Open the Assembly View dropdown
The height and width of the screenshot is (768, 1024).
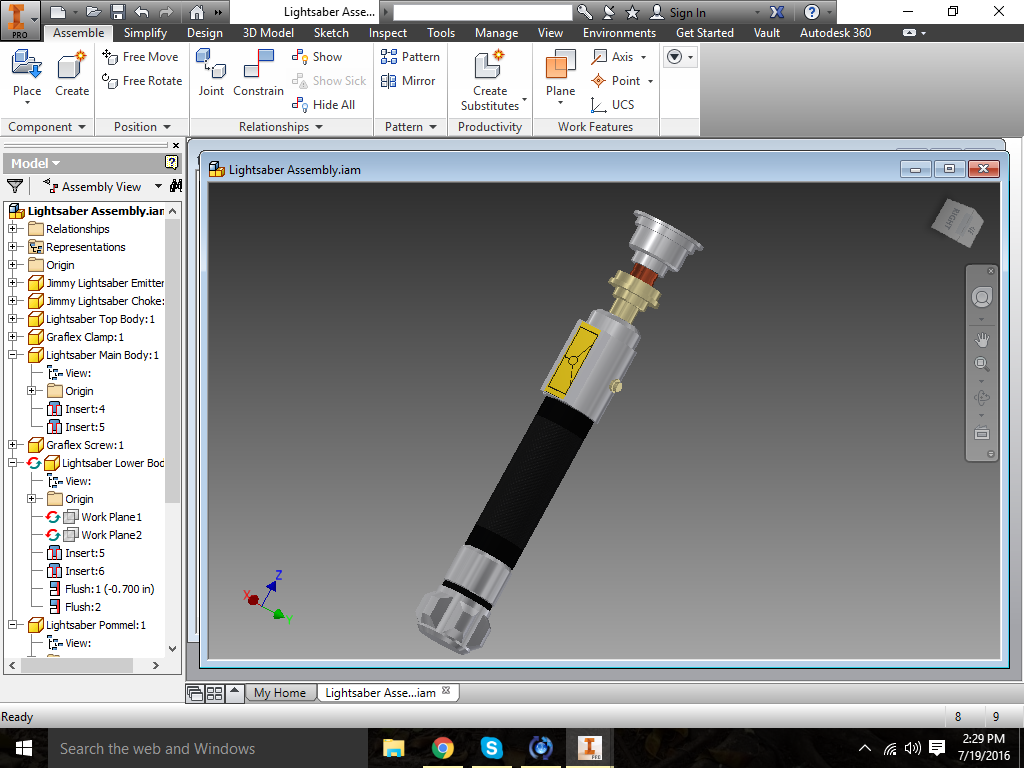(158, 187)
